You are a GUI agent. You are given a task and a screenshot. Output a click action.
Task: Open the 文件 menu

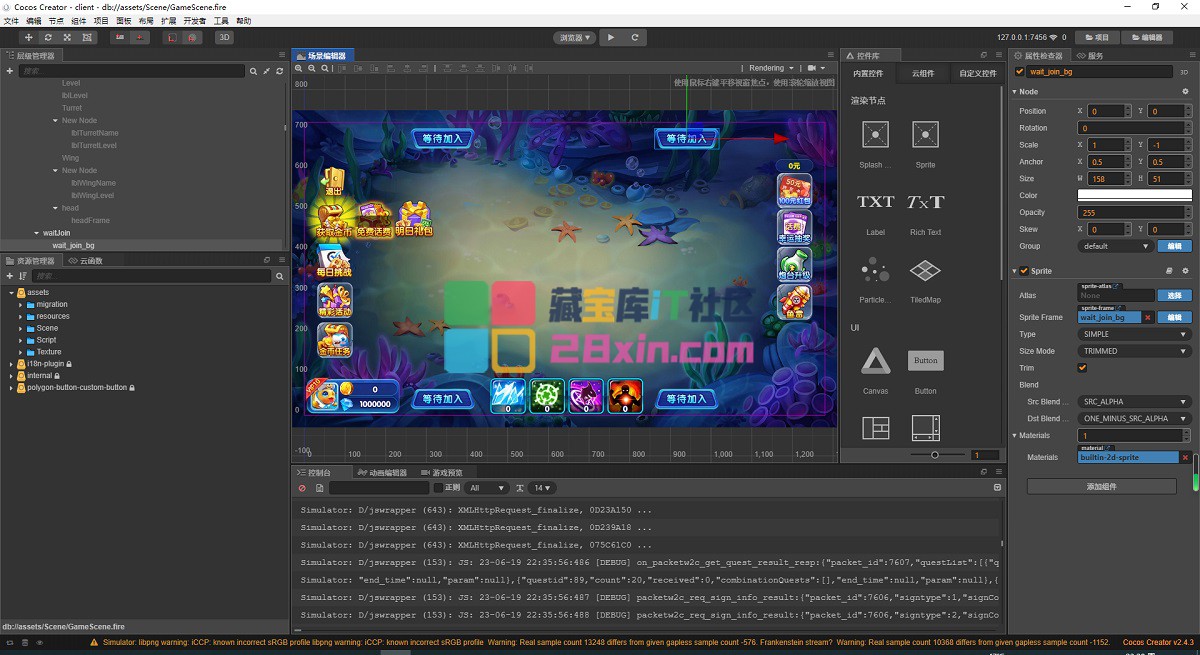coord(11,21)
